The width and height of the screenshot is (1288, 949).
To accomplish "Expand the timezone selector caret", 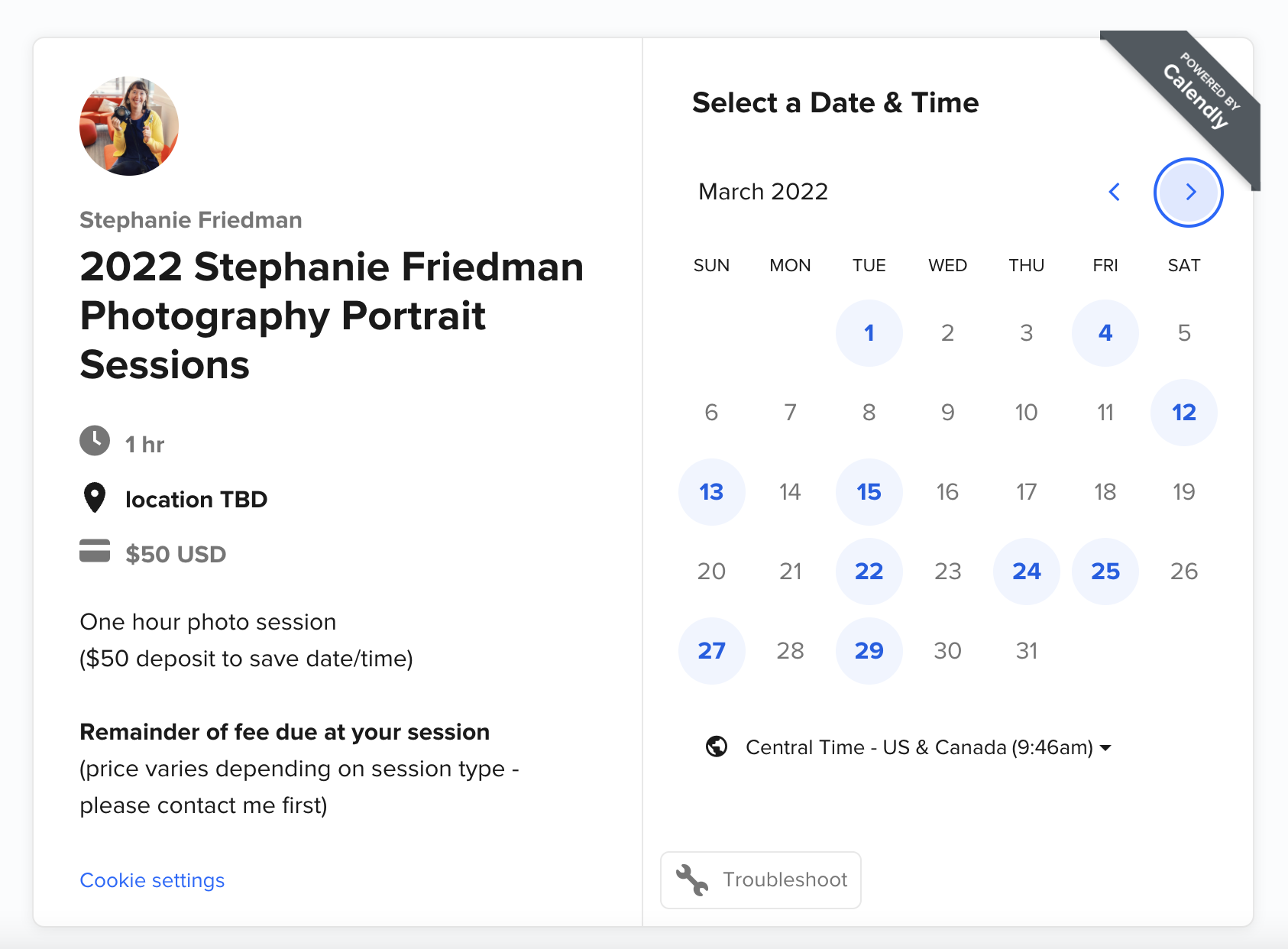I will pos(1106,749).
